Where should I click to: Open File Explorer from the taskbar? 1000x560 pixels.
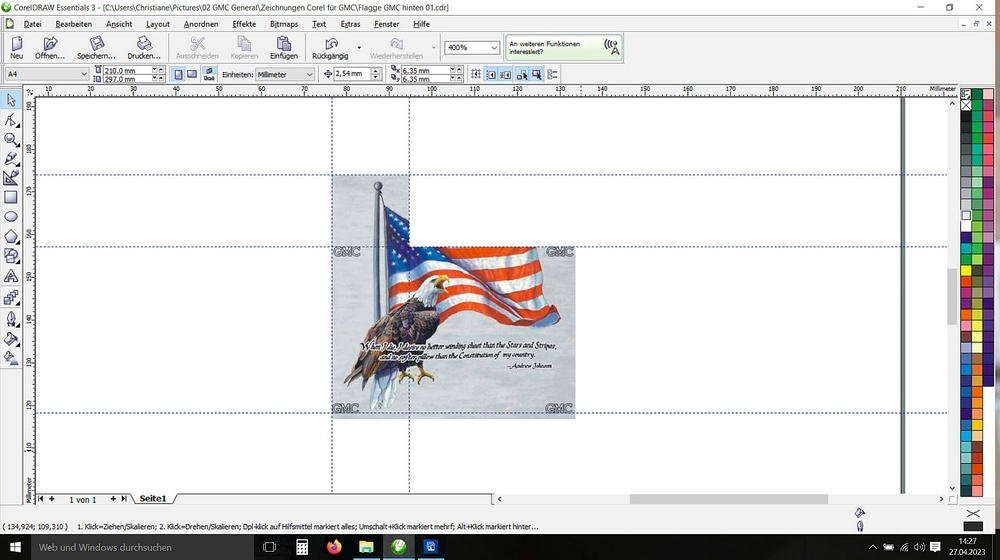(366, 547)
